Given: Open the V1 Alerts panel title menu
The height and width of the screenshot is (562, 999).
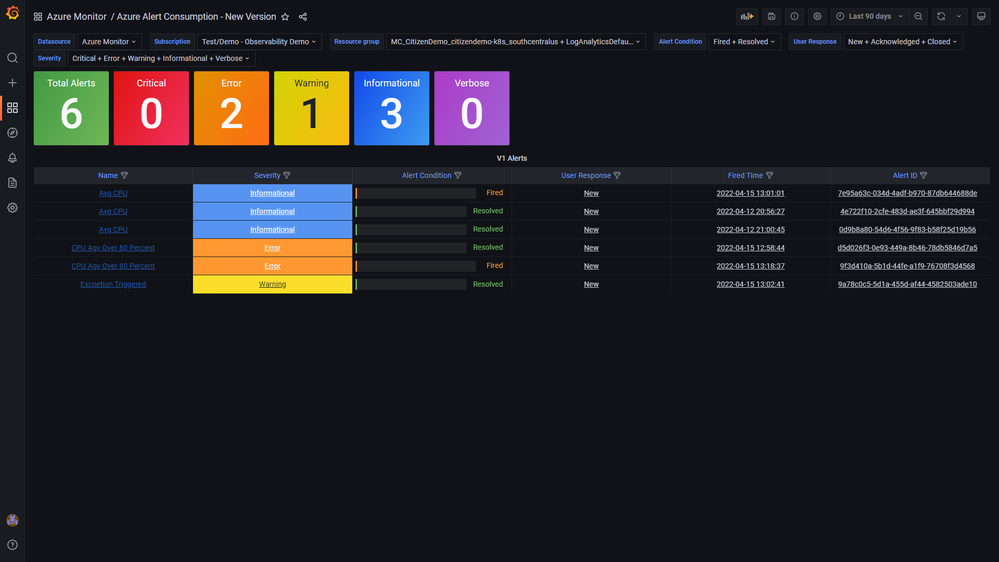Looking at the screenshot, I should click(512, 158).
